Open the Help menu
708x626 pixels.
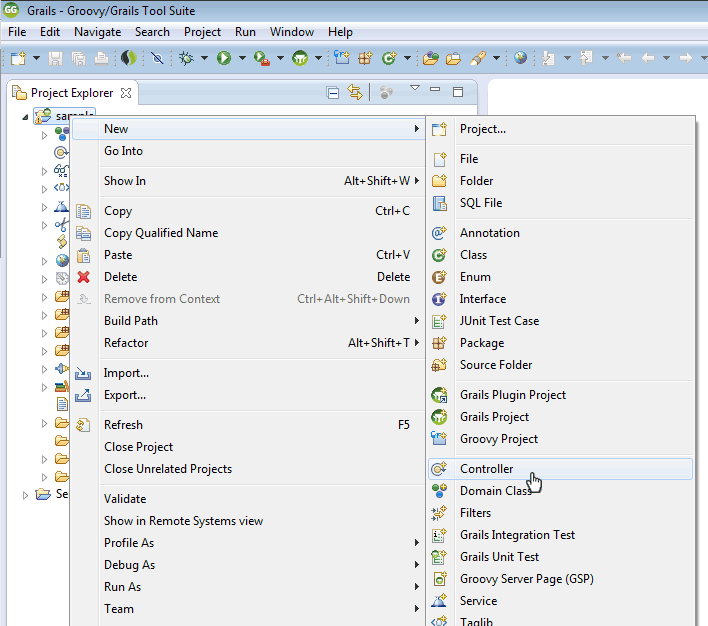click(340, 32)
